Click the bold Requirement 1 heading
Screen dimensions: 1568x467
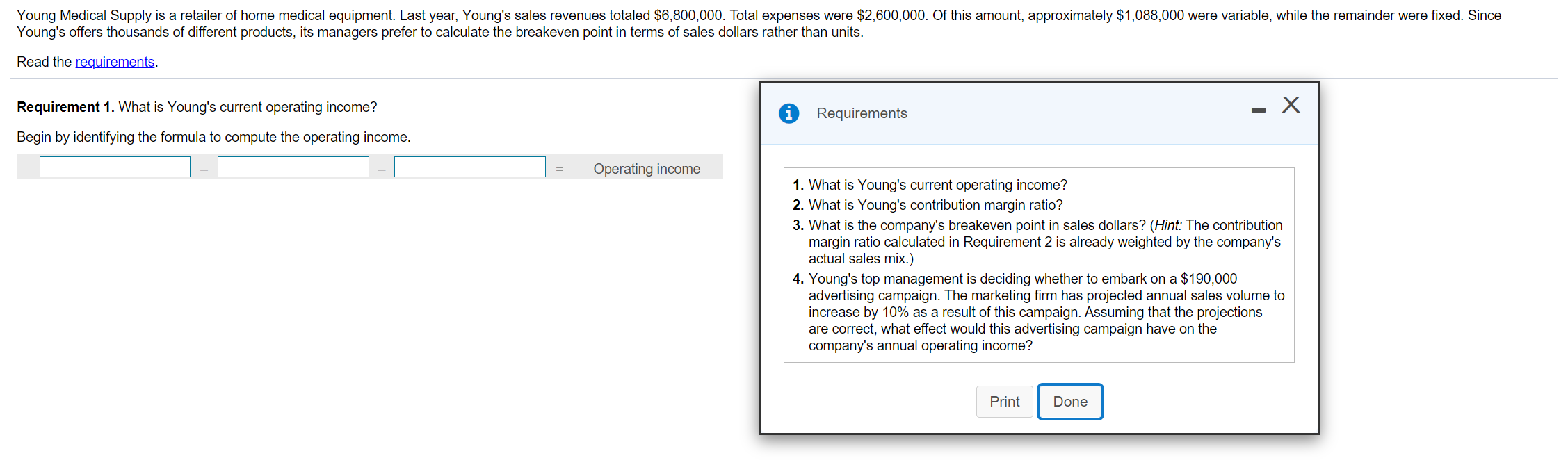65,107
